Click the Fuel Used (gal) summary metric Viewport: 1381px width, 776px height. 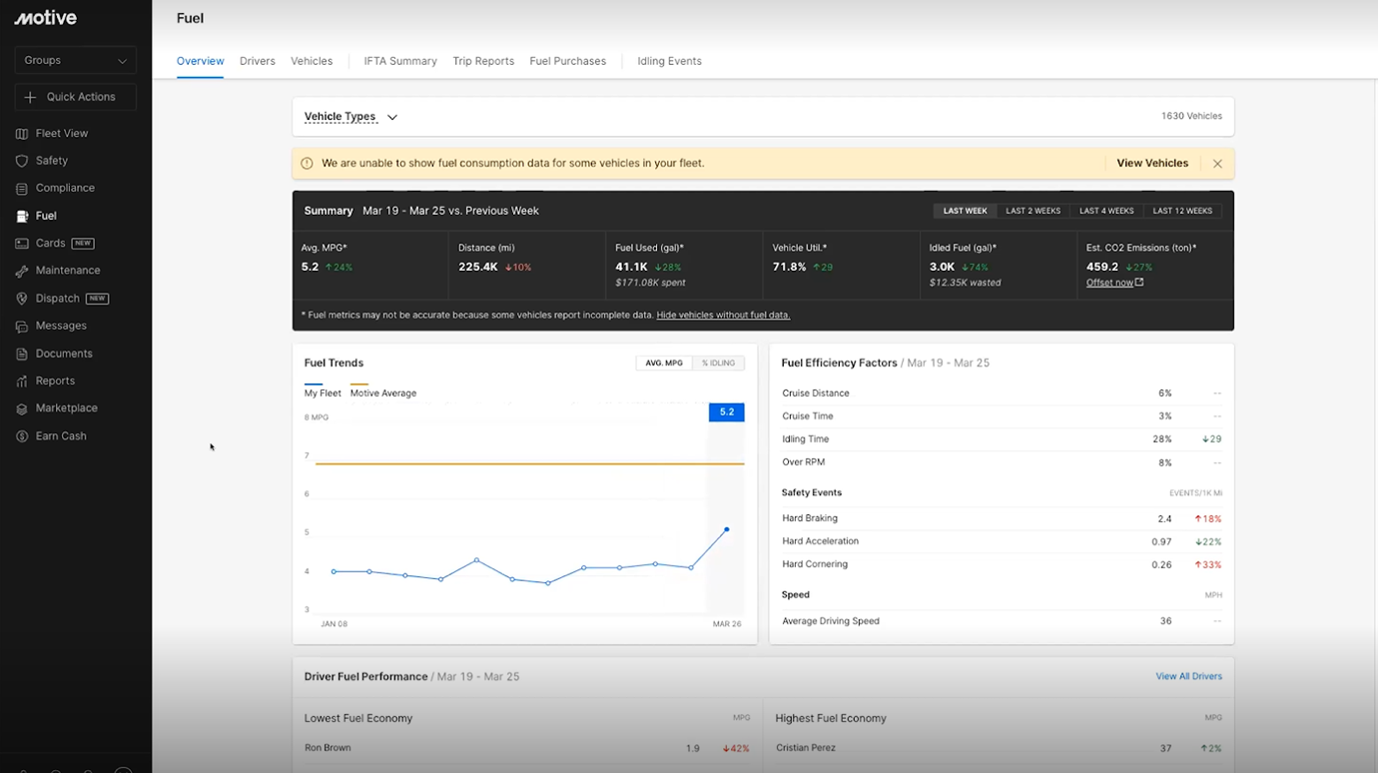(x=684, y=265)
